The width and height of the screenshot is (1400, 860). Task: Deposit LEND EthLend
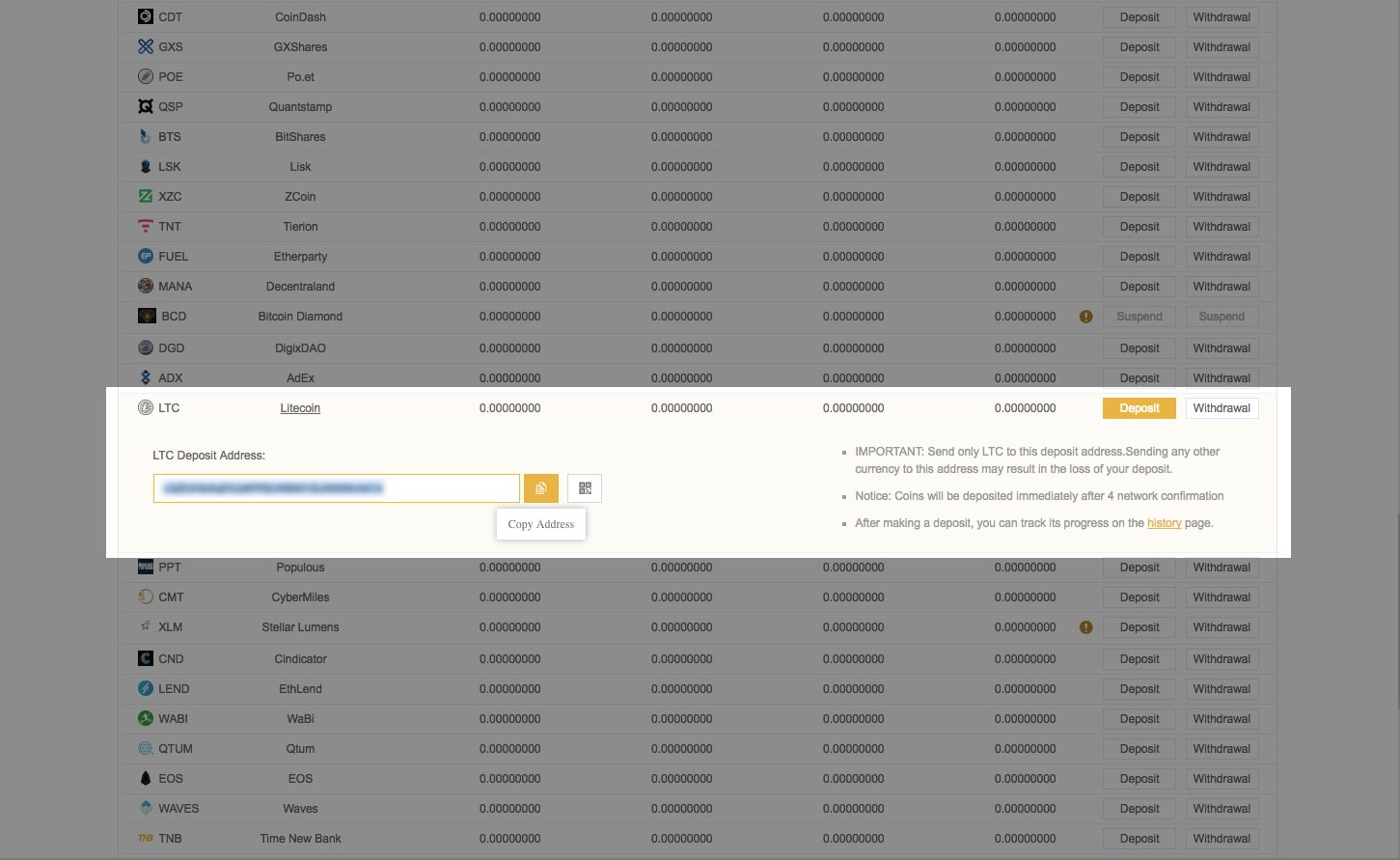click(x=1139, y=689)
